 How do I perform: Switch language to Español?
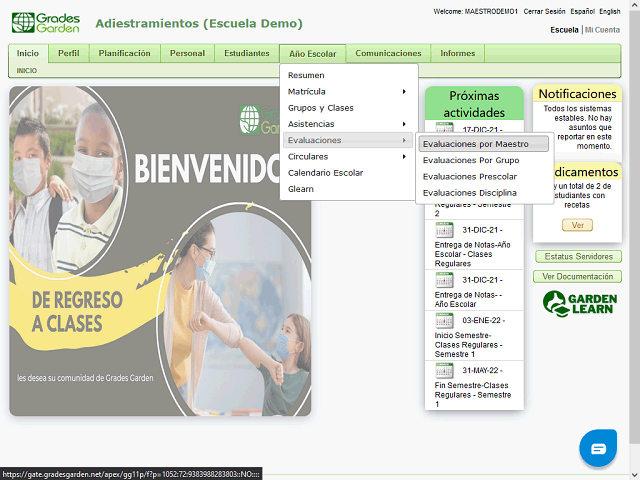tap(582, 11)
